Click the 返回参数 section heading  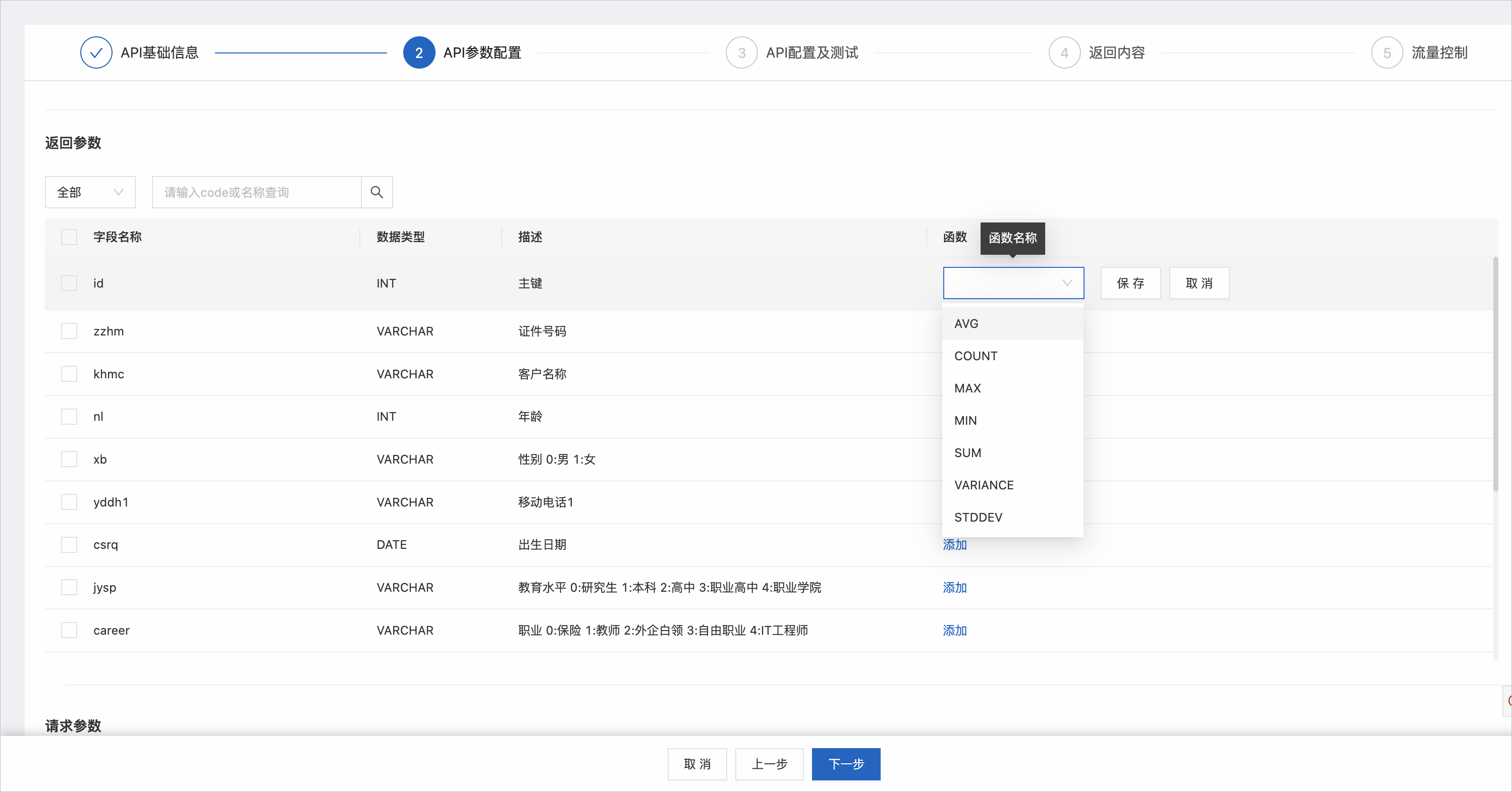73,143
